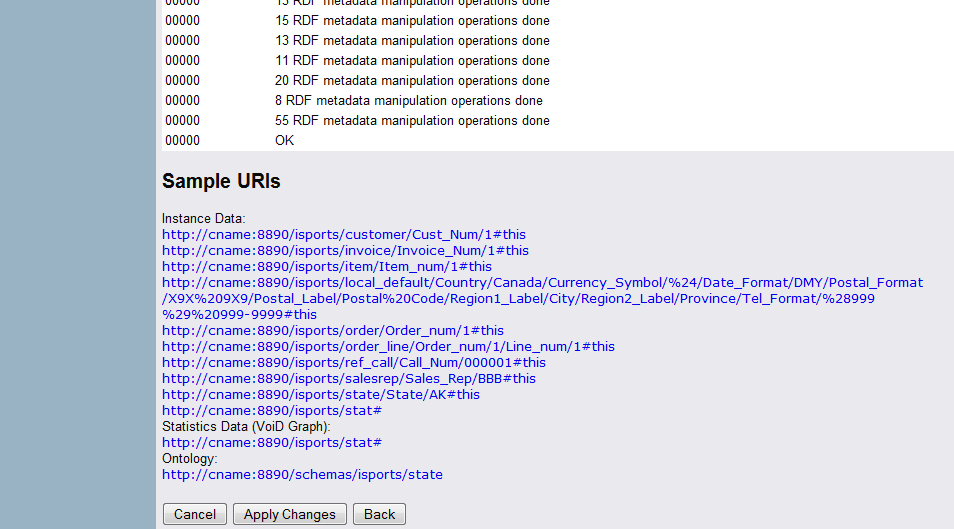Open the customer Cust_Num sample URI link
954x529 pixels.
(343, 234)
